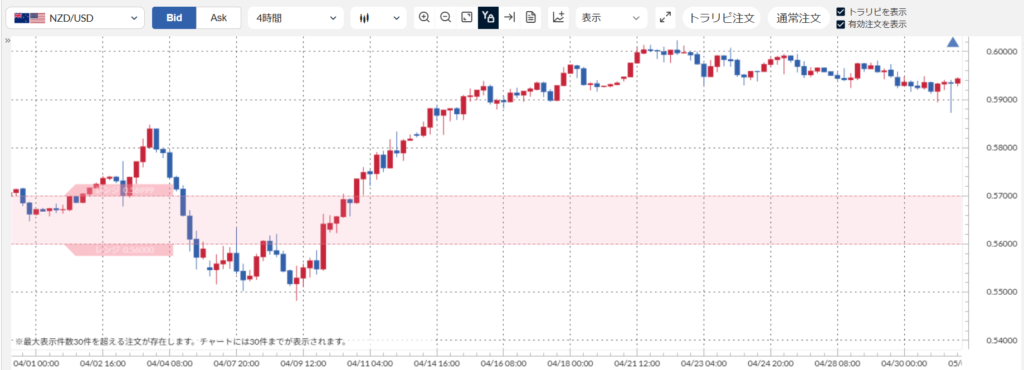Screen dimensions: 1024x370
Task: Open the add indicator chart icon
Action: 558,18
